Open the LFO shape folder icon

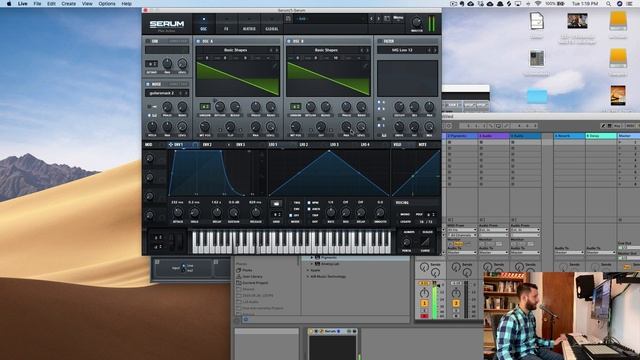click(x=276, y=203)
